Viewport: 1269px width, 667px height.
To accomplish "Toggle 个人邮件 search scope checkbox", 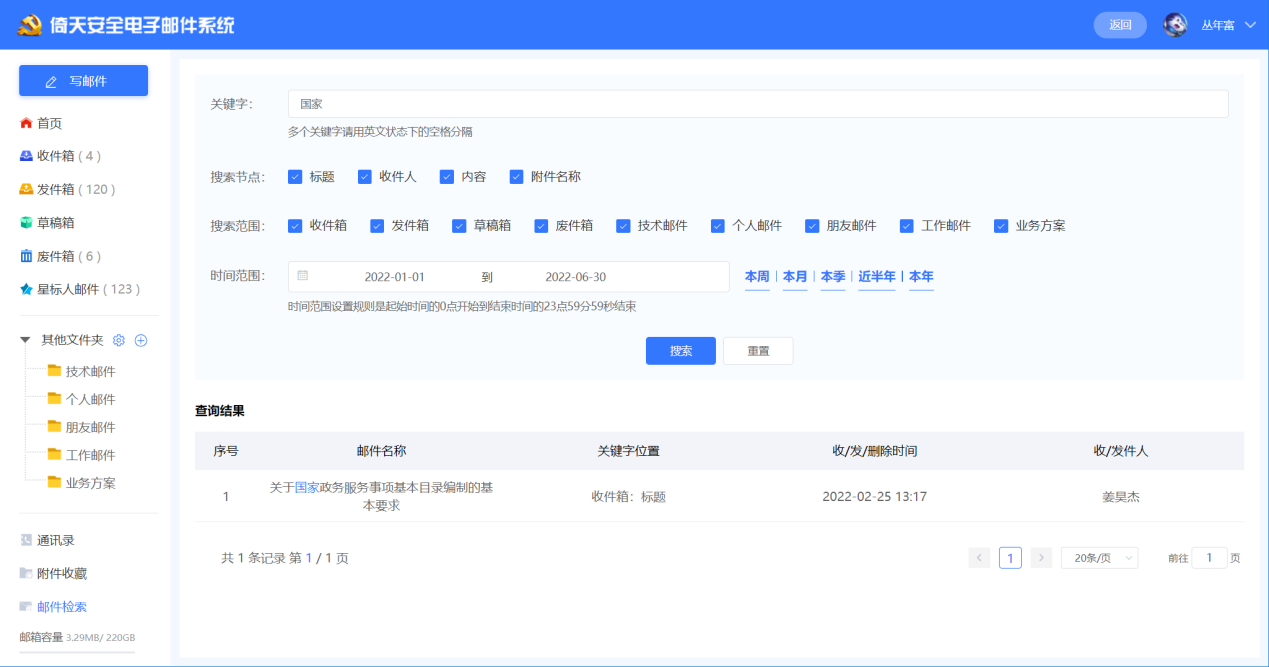I will click(x=718, y=226).
